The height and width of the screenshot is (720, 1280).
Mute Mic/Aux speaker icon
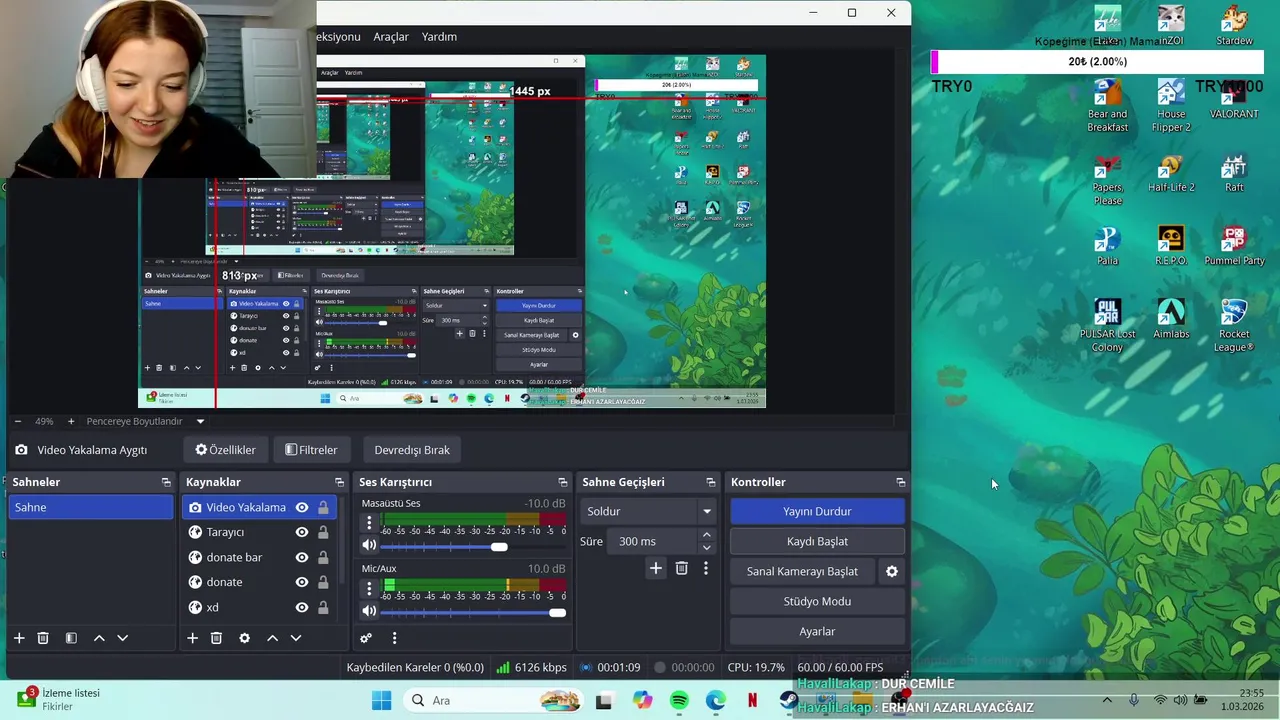coord(369,611)
